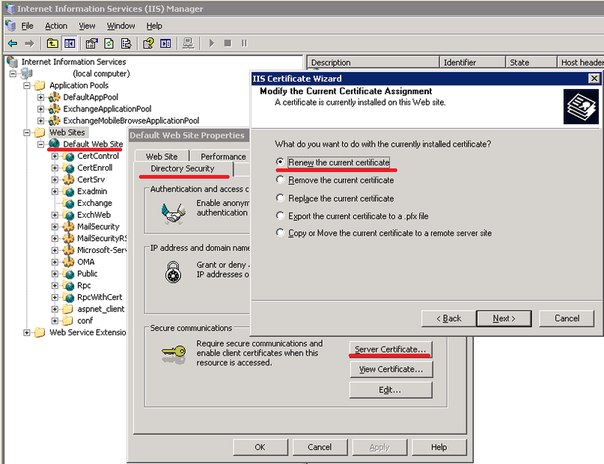Select the Default Web Site tree item
The height and width of the screenshot is (464, 604).
pyautogui.click(x=93, y=144)
